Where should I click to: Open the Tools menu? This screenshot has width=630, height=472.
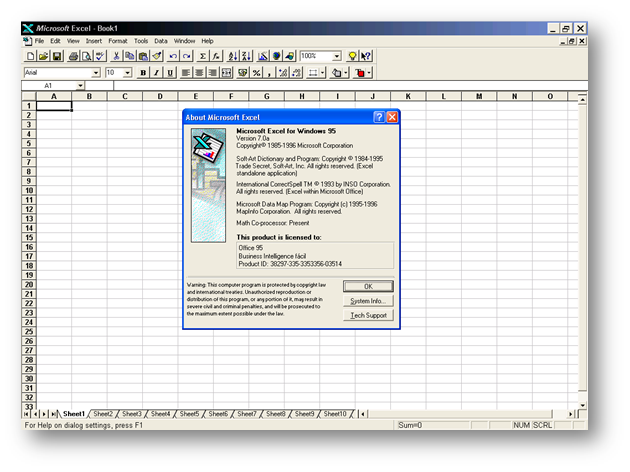point(141,41)
